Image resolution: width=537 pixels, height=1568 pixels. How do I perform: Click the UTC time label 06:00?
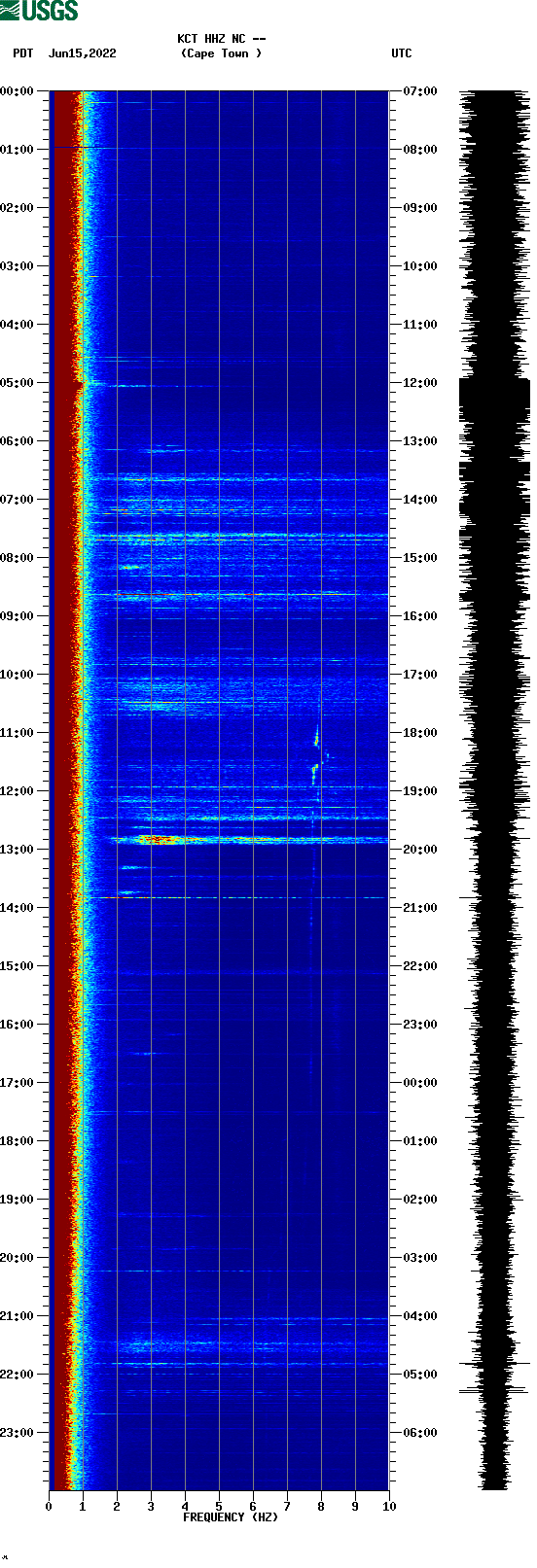point(420,1433)
